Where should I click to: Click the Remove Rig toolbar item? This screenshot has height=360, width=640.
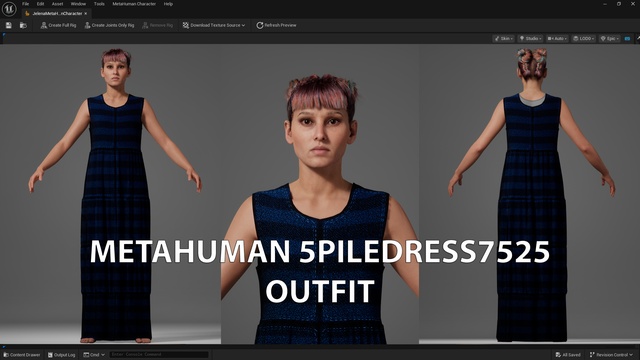click(x=158, y=25)
